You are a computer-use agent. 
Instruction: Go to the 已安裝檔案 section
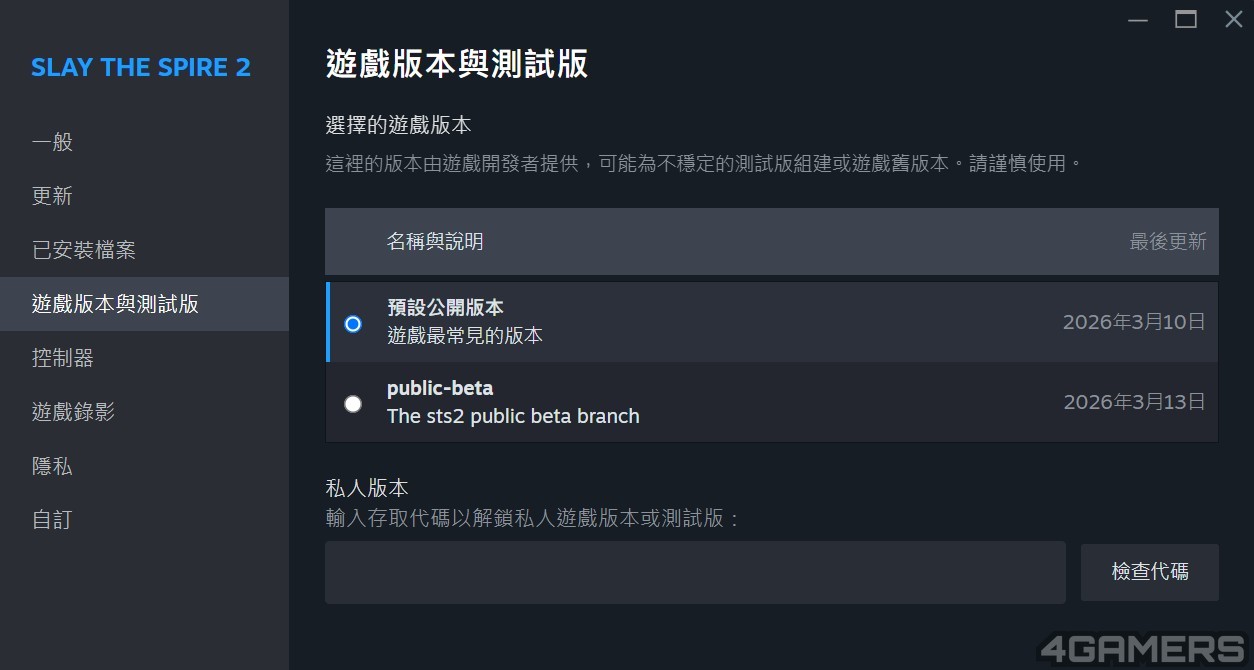click(x=84, y=250)
